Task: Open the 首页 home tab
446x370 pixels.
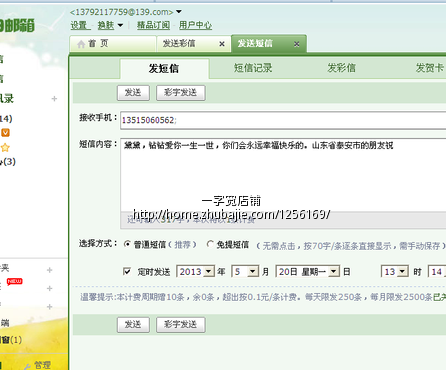Action: [113, 44]
